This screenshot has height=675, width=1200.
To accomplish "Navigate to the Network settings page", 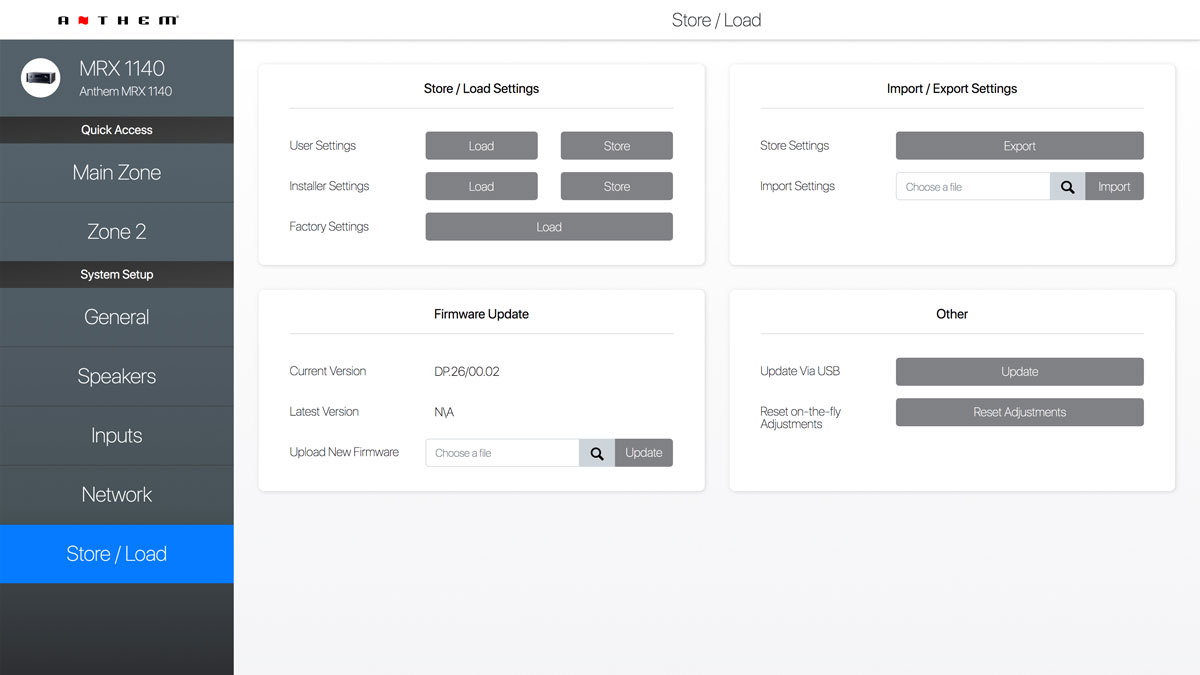I will pos(117,495).
